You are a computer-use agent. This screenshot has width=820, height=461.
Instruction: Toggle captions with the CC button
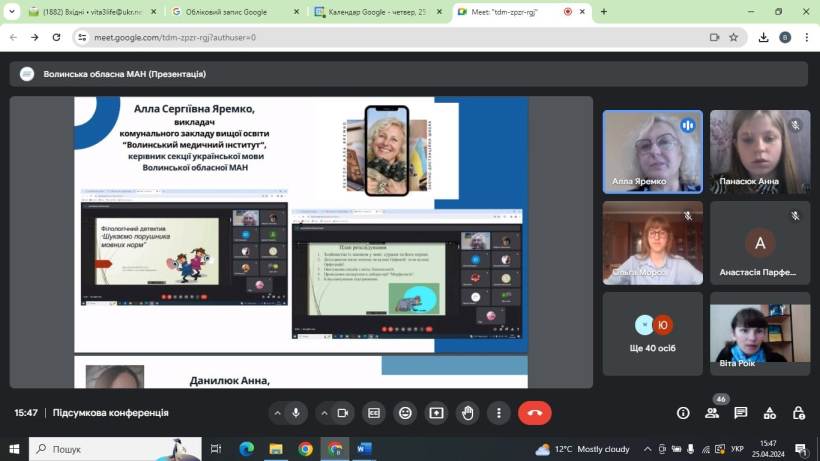[374, 413]
